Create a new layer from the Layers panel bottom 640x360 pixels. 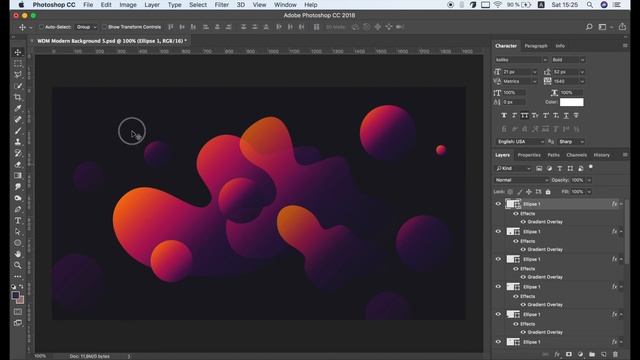click(x=604, y=354)
